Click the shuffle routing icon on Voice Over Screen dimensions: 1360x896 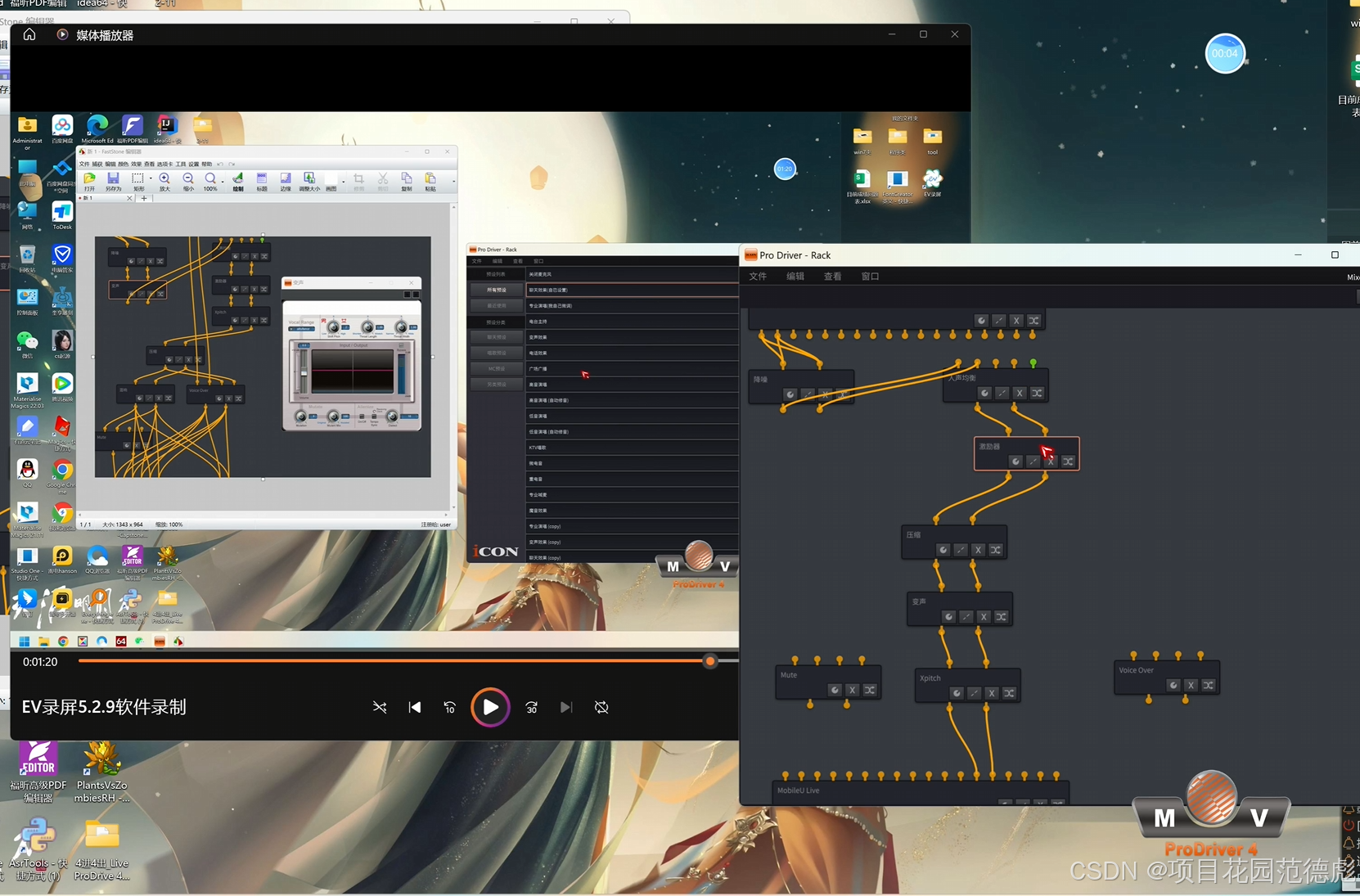[1209, 685]
